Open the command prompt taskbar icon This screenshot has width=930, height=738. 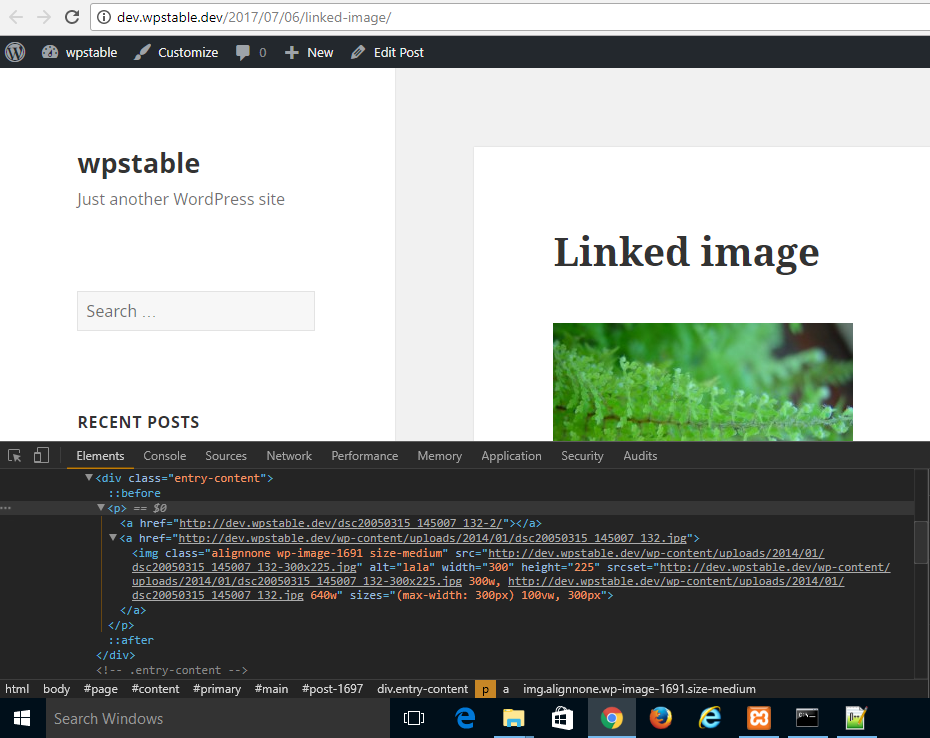807,718
